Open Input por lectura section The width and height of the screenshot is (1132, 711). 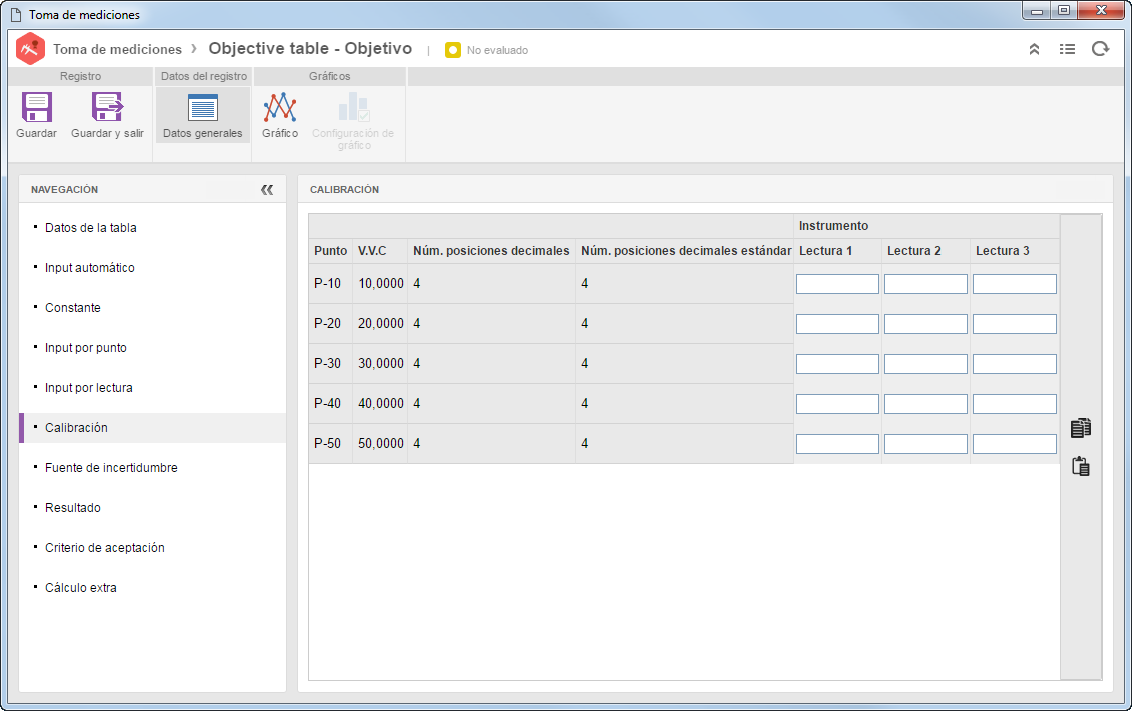[89, 388]
